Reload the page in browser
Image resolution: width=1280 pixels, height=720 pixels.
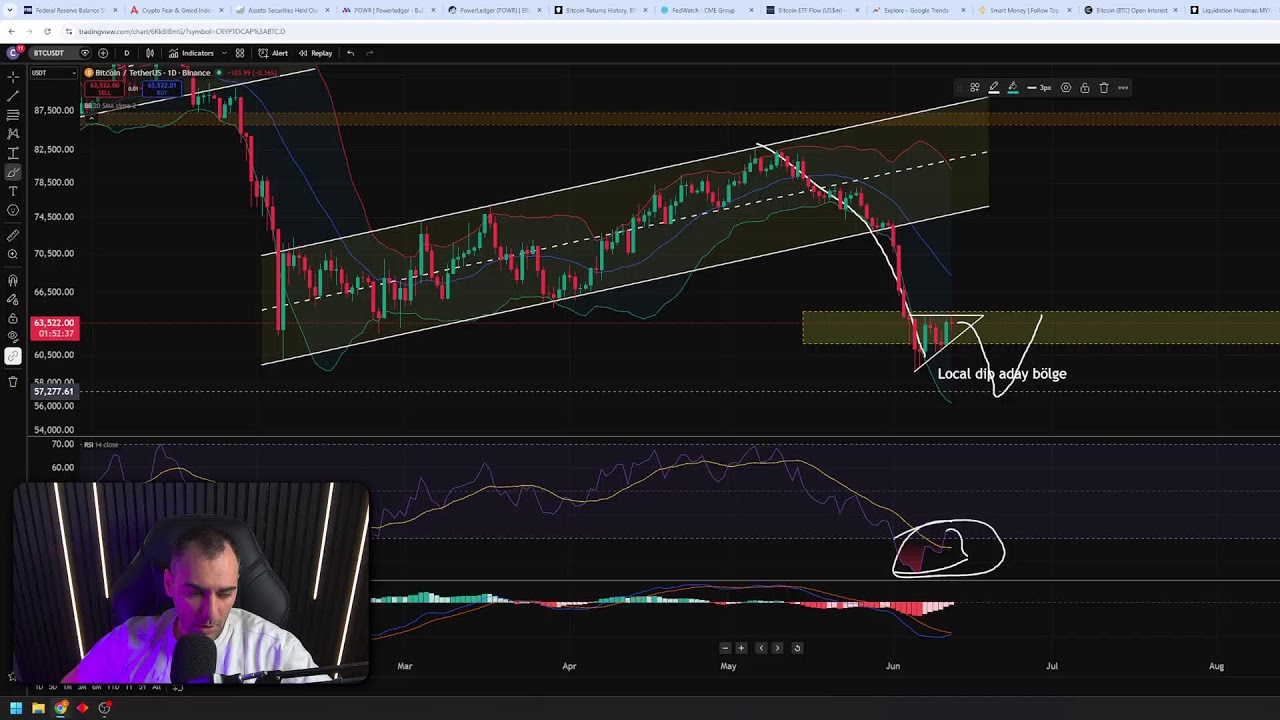(47, 31)
